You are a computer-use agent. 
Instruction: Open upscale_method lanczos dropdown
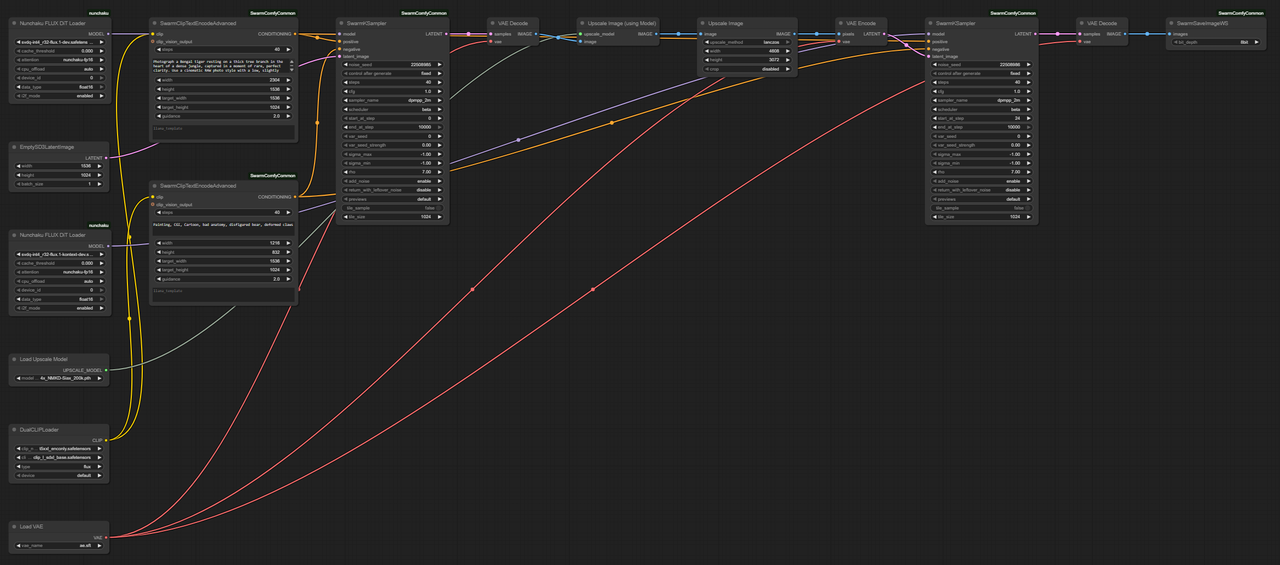tap(748, 42)
